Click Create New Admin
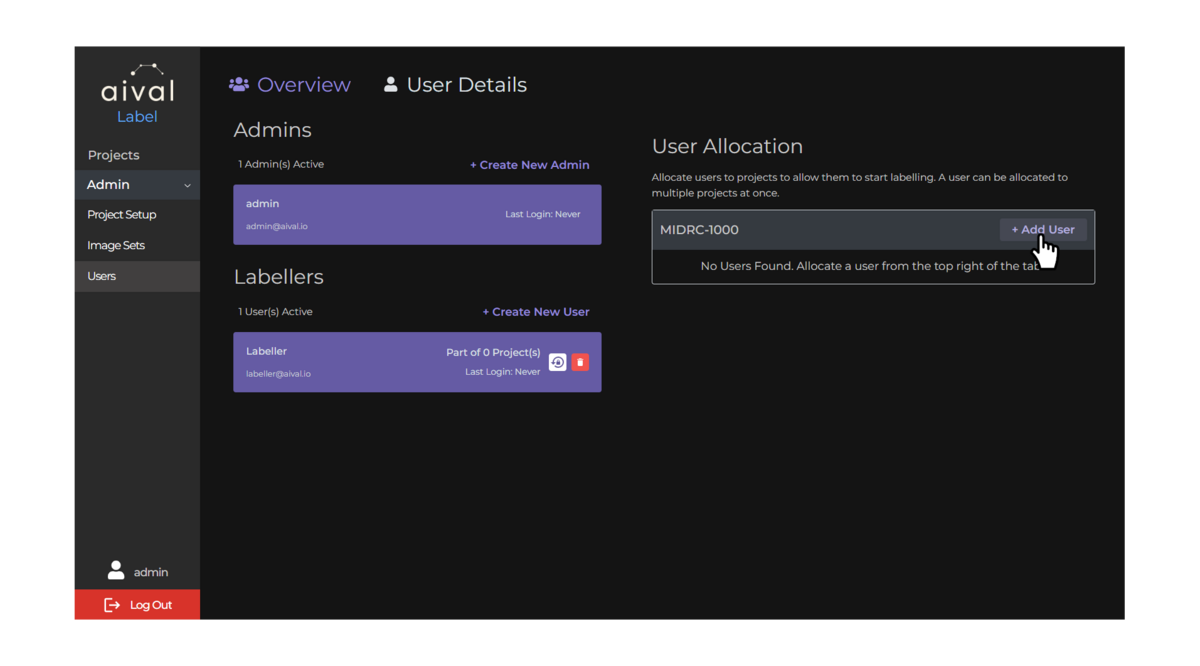The height and width of the screenshot is (666, 1200). pyautogui.click(x=529, y=164)
